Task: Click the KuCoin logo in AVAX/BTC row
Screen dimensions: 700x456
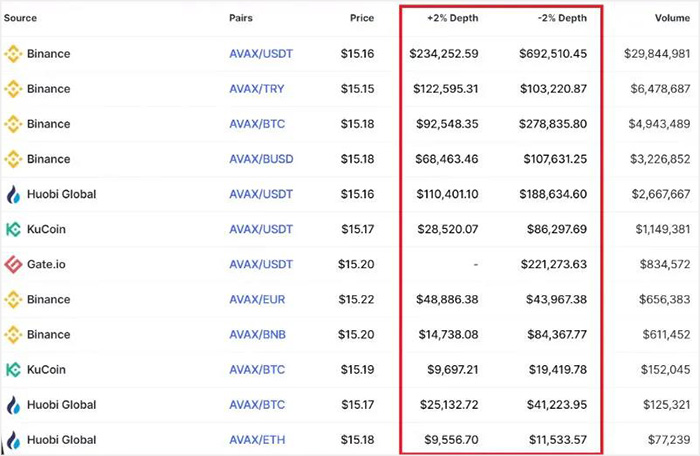Action: click(x=13, y=369)
